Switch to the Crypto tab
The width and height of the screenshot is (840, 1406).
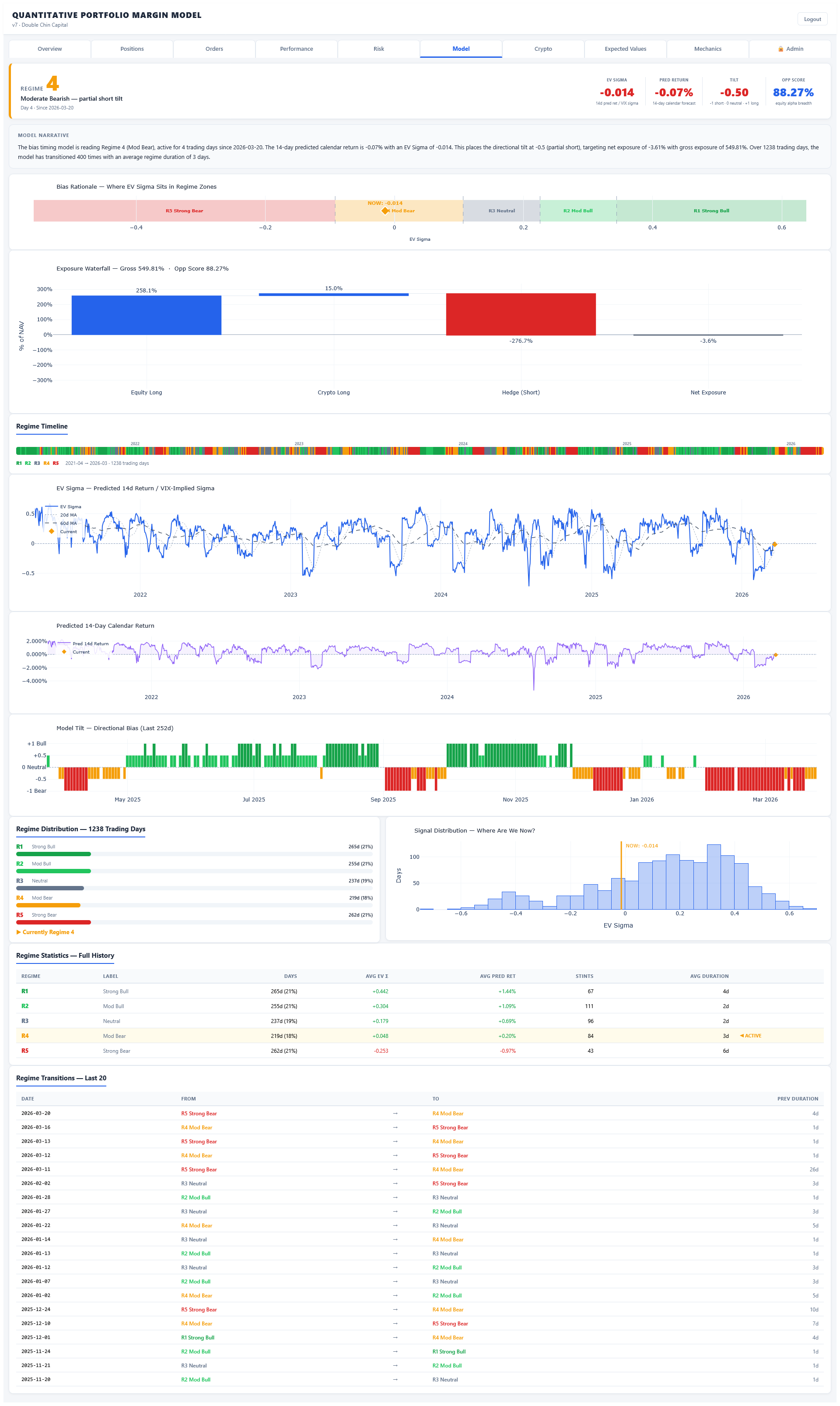543,49
